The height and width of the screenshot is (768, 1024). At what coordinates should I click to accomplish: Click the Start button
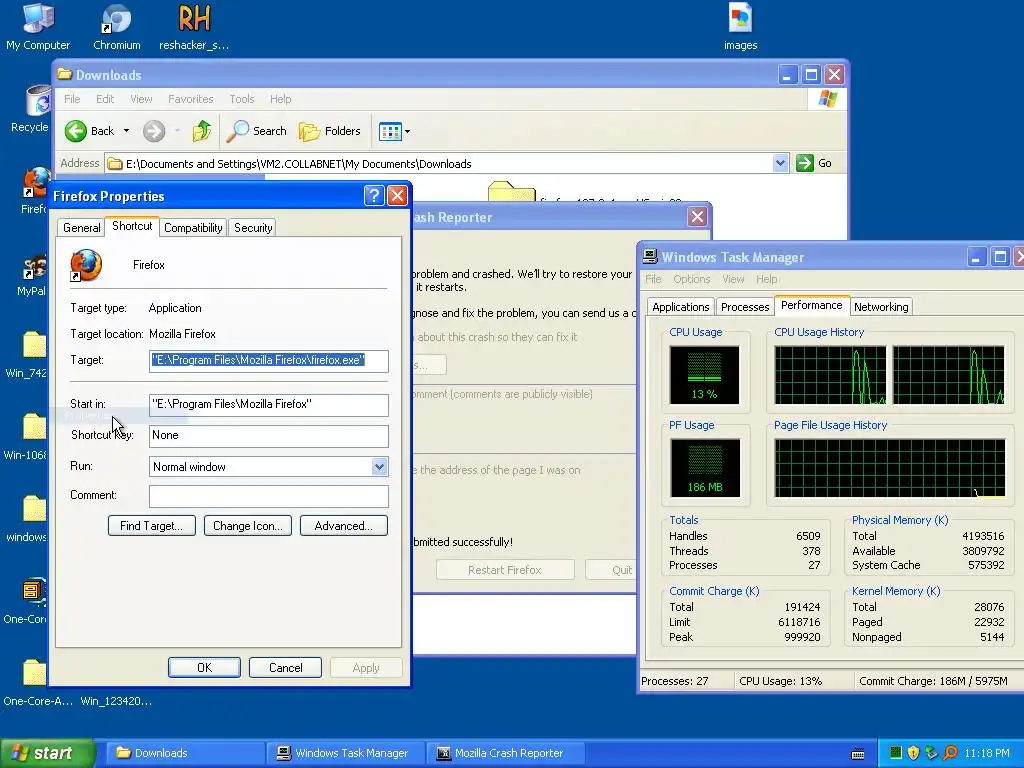[47, 753]
